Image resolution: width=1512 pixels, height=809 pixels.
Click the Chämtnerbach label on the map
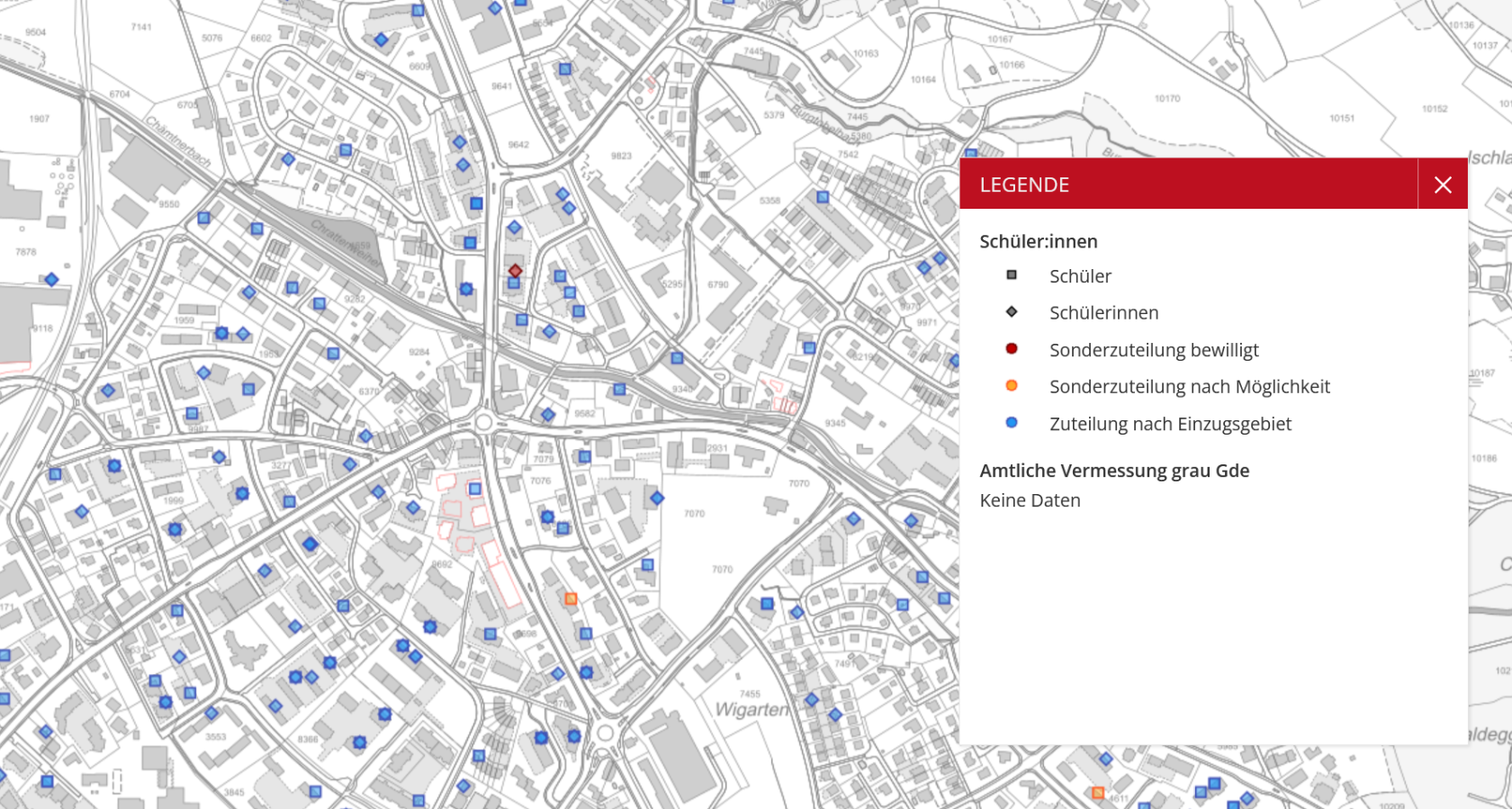tap(178, 141)
